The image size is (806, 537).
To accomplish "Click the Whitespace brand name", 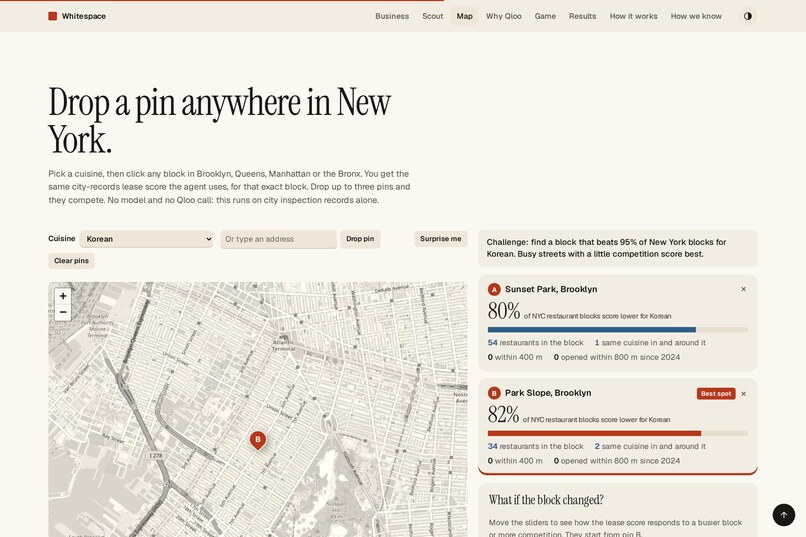I will coord(84,16).
